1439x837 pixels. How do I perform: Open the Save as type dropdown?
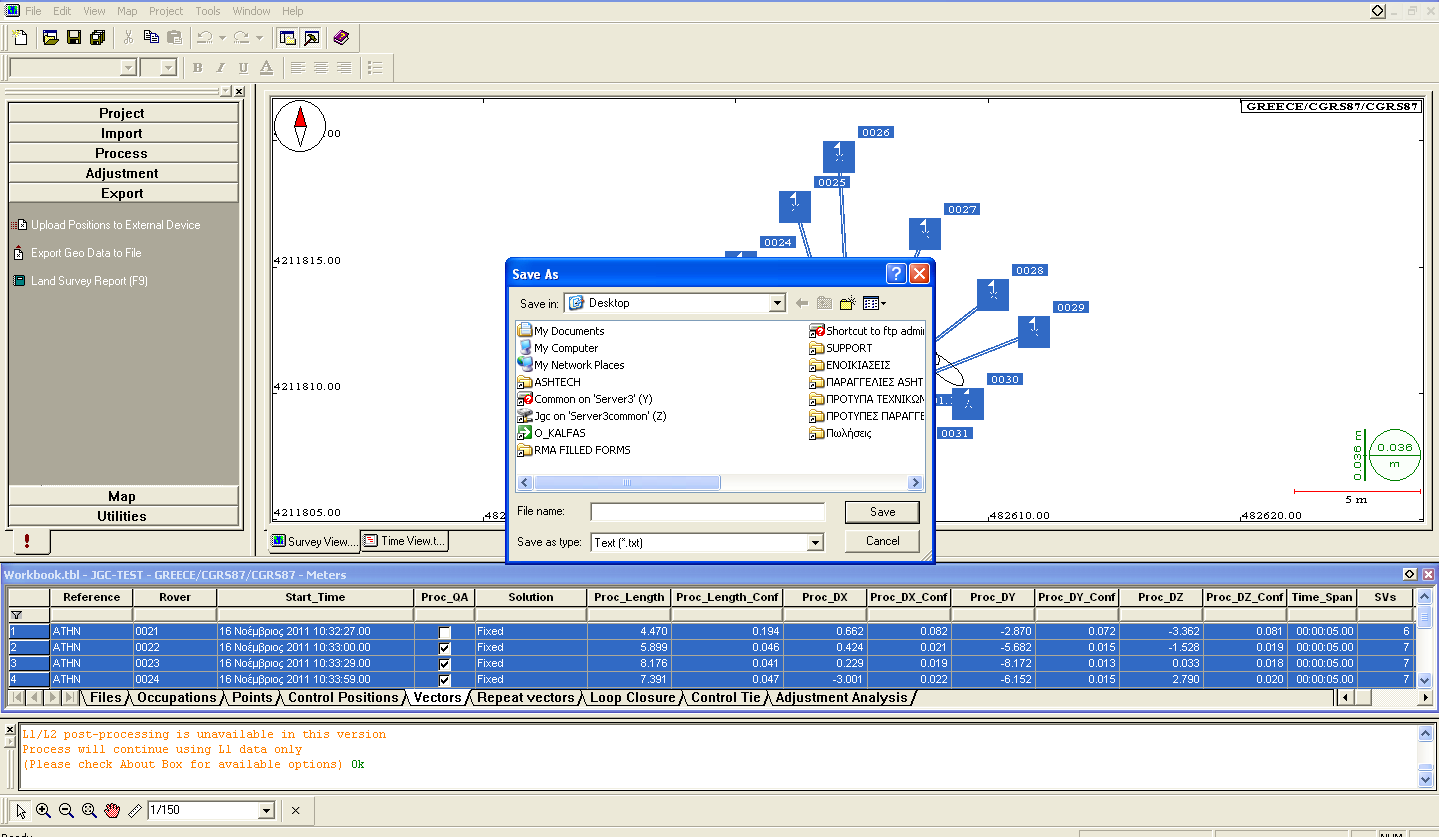coord(816,542)
